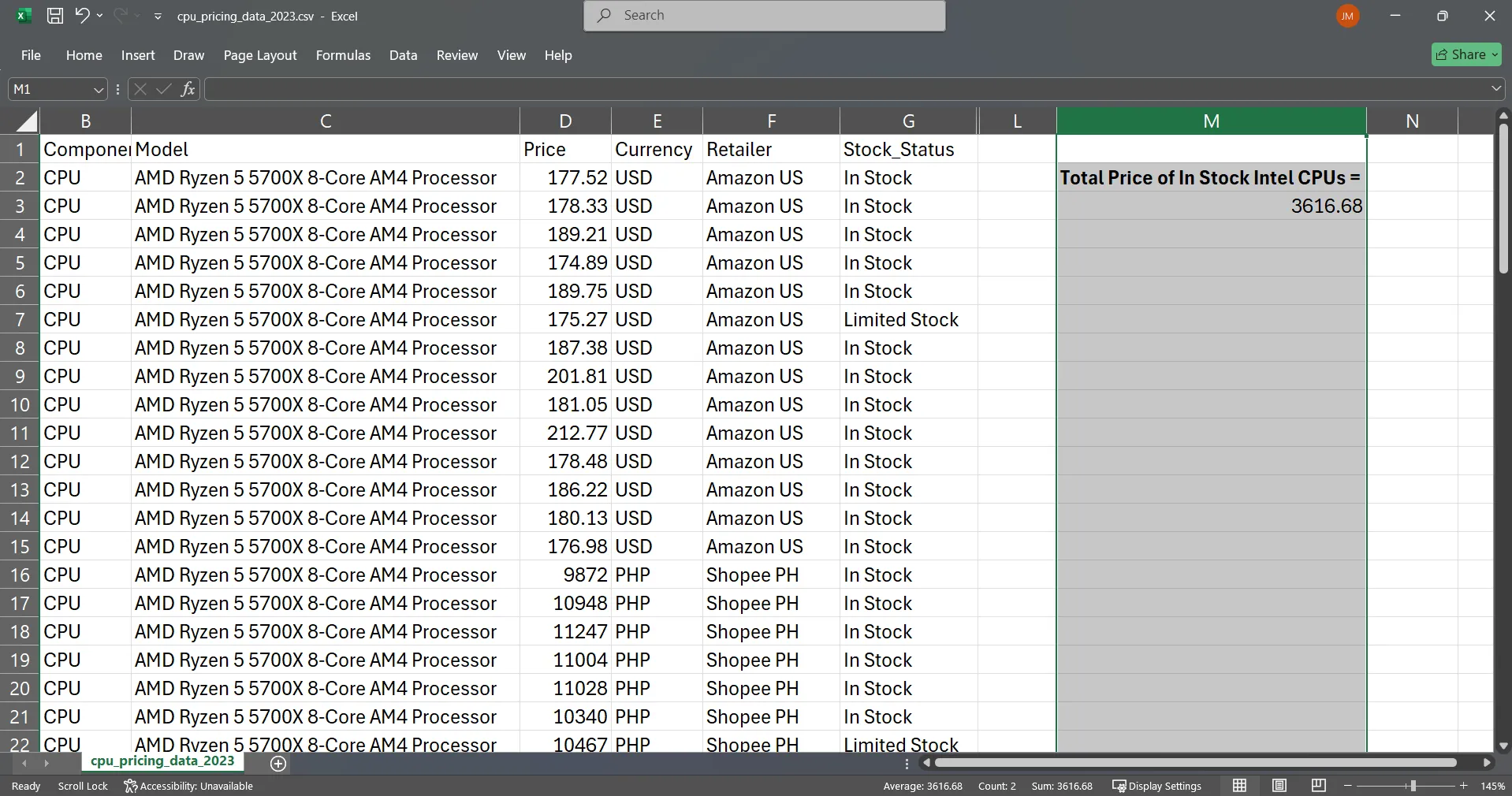Switch to the Formulas ribbon tab
Viewport: 1512px width, 796px height.
tap(342, 55)
